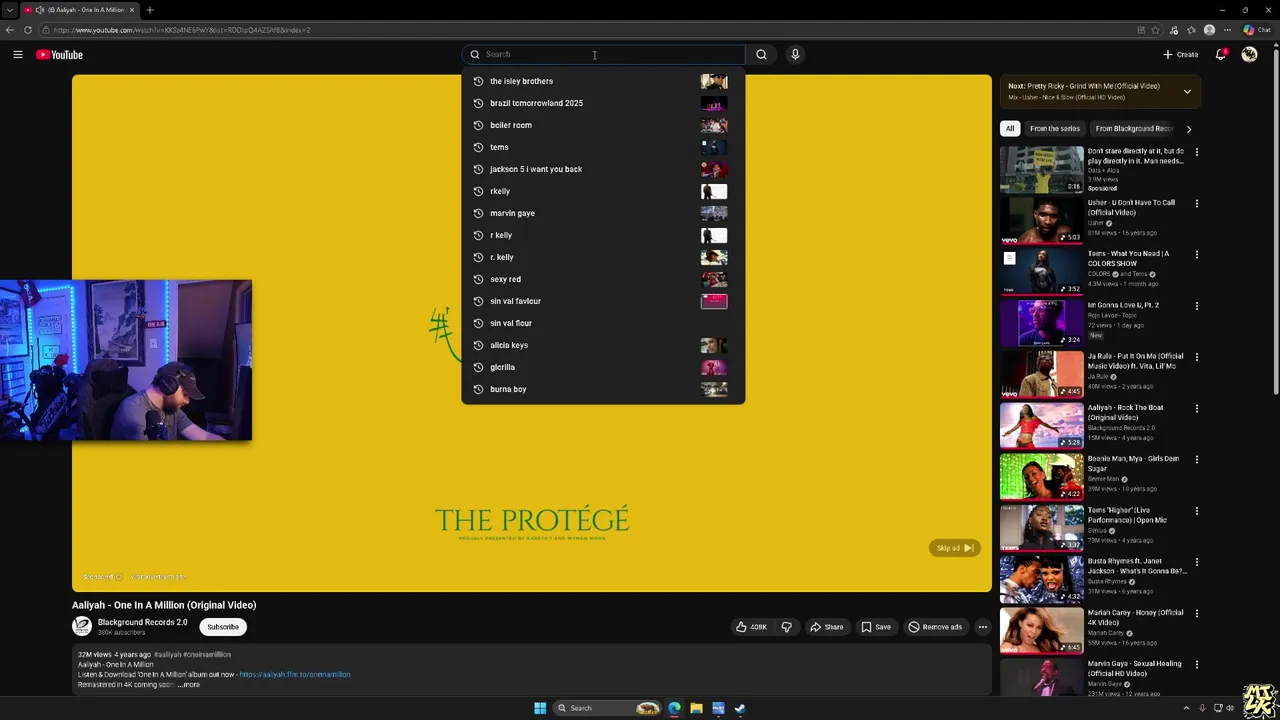Open Blackground Records 2.0 channel avatar
This screenshot has width=1280, height=720.
(x=82, y=627)
